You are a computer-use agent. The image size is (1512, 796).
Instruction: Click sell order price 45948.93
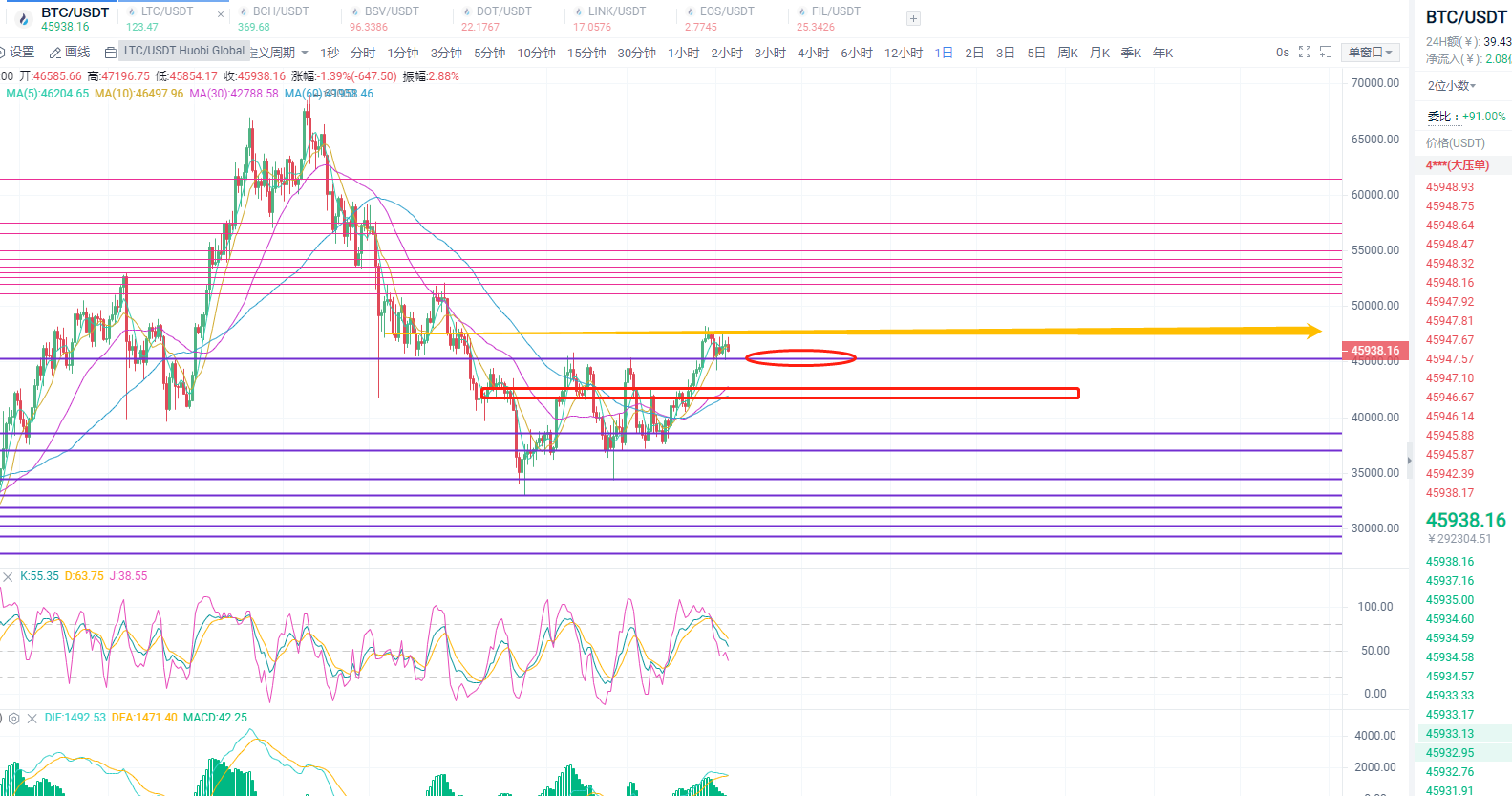pos(1450,187)
